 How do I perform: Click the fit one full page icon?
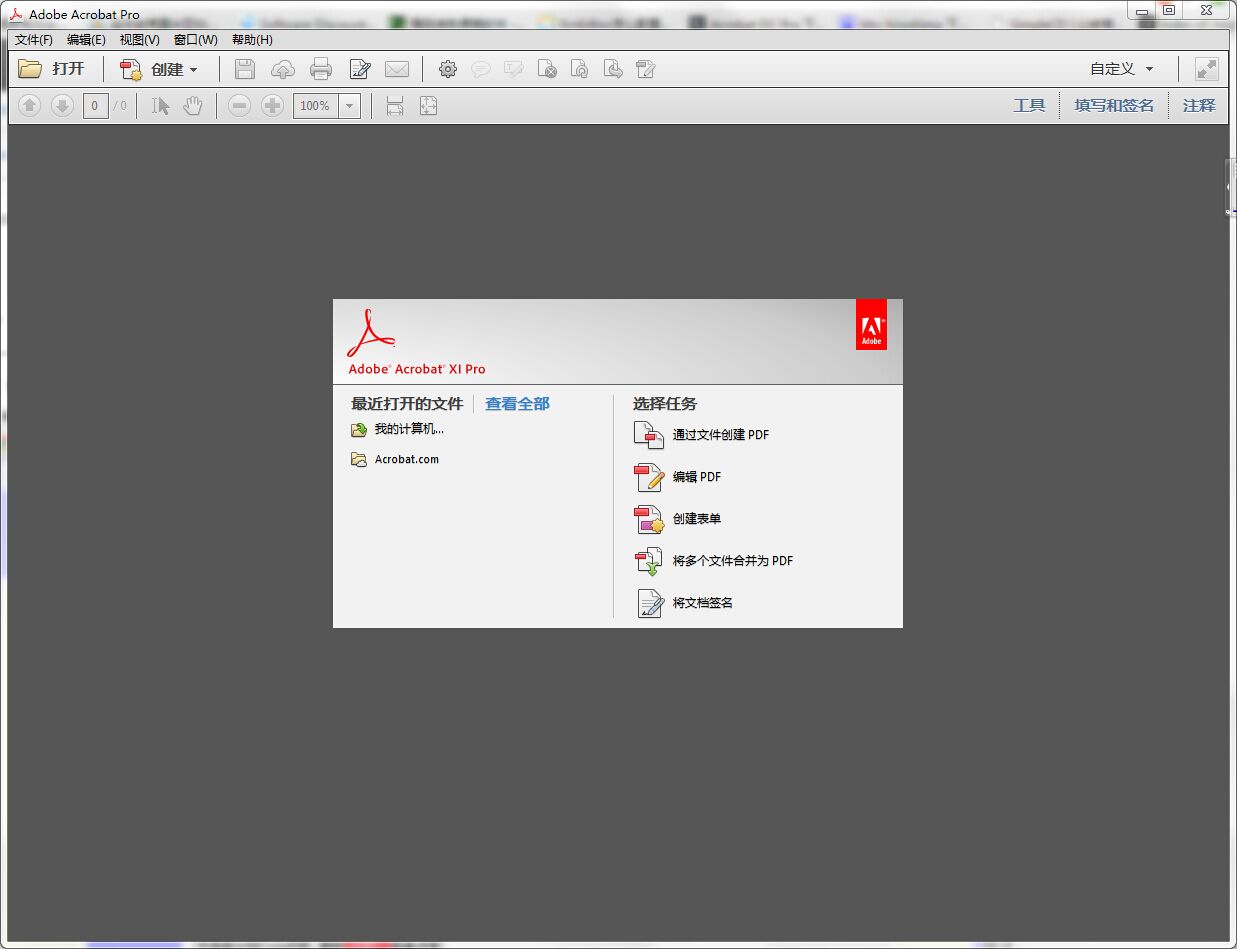point(428,106)
